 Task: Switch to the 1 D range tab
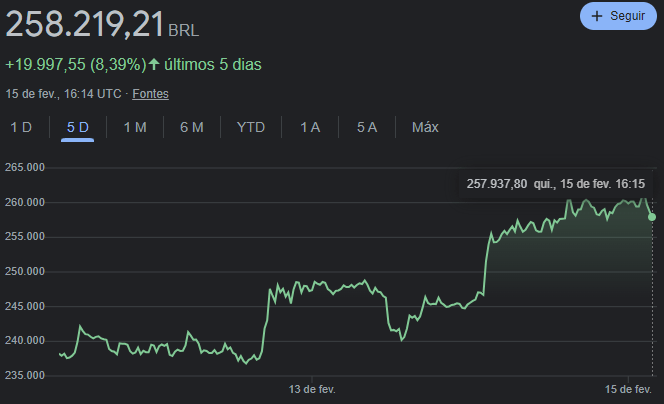(x=21, y=127)
